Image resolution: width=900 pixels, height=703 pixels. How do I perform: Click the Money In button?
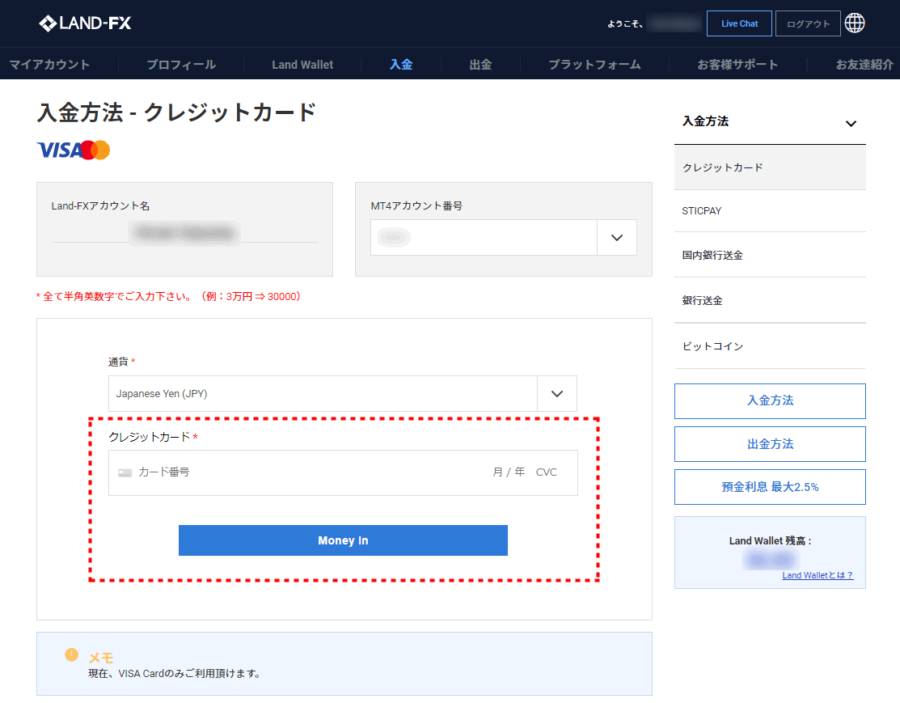pos(343,541)
